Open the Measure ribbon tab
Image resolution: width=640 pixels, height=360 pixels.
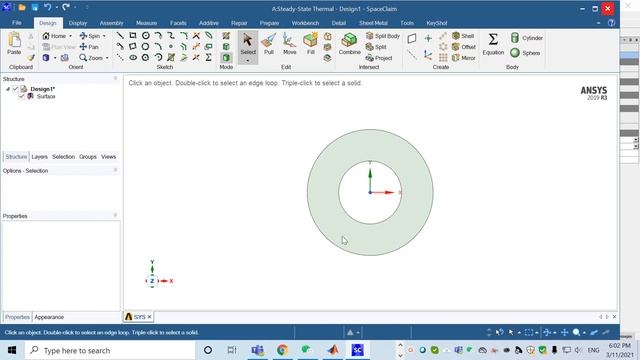(x=146, y=23)
